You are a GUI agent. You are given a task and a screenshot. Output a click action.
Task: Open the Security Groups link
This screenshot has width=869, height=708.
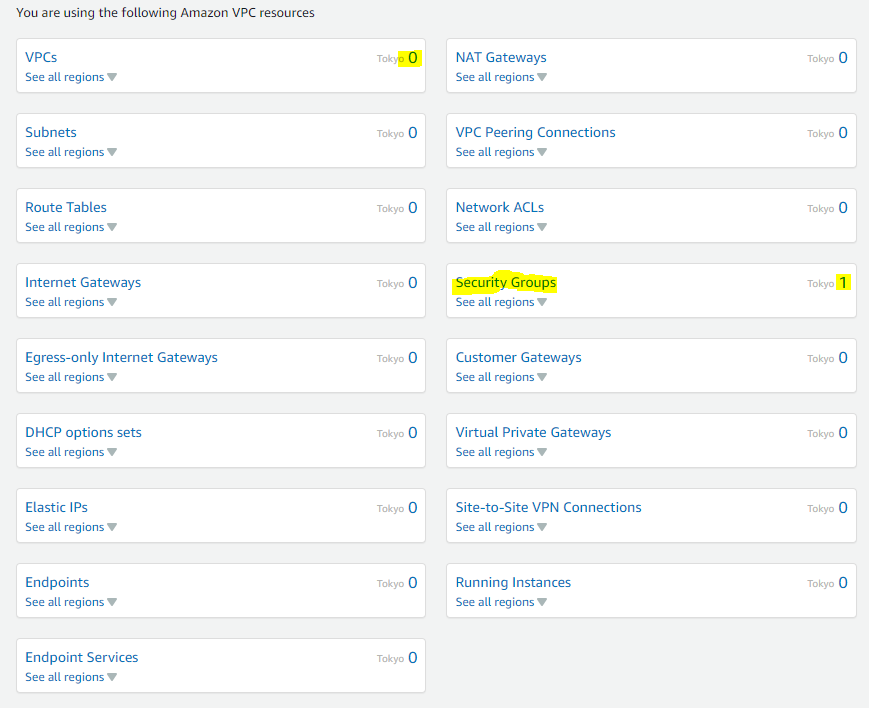[505, 282]
